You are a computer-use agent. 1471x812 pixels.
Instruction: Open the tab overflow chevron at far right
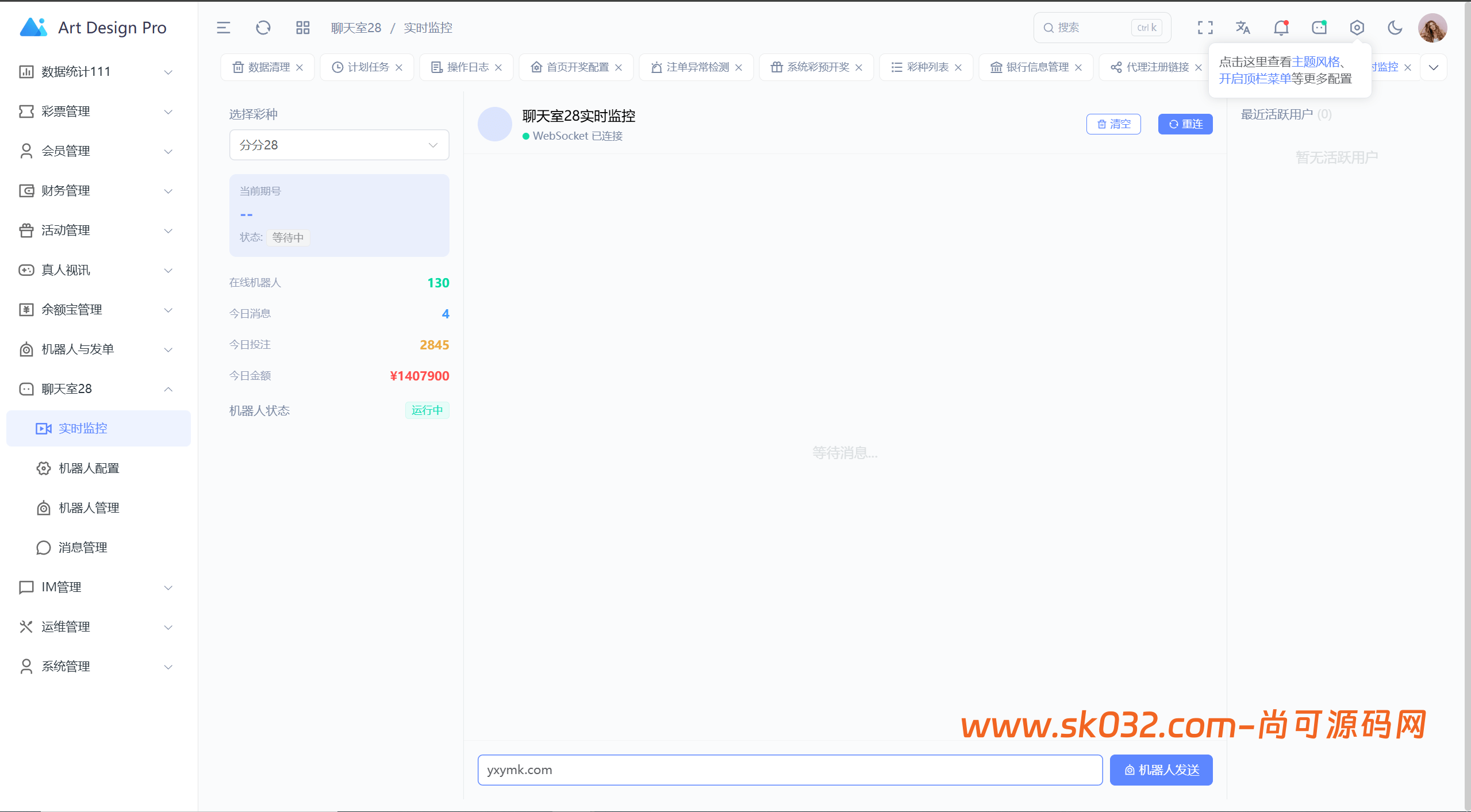(1434, 67)
